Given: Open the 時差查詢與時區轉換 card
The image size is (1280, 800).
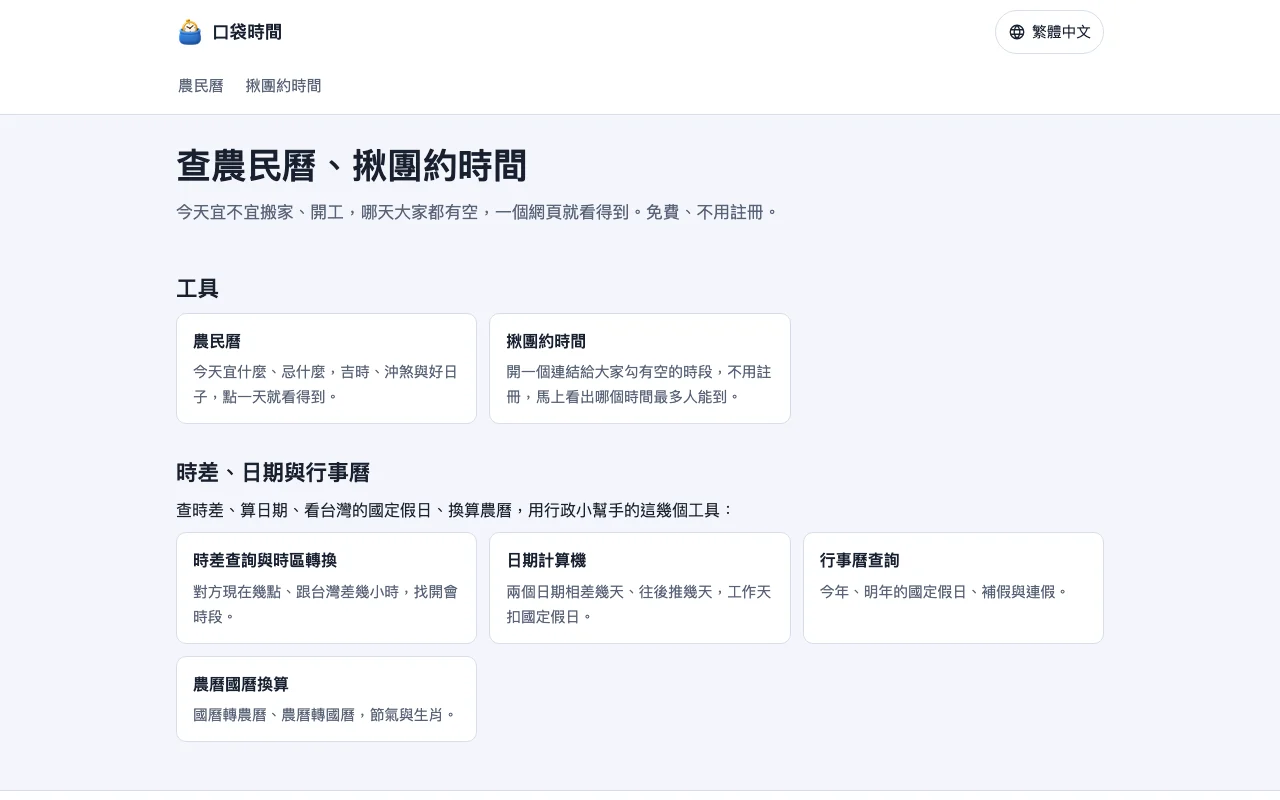Looking at the screenshot, I should click(x=326, y=588).
